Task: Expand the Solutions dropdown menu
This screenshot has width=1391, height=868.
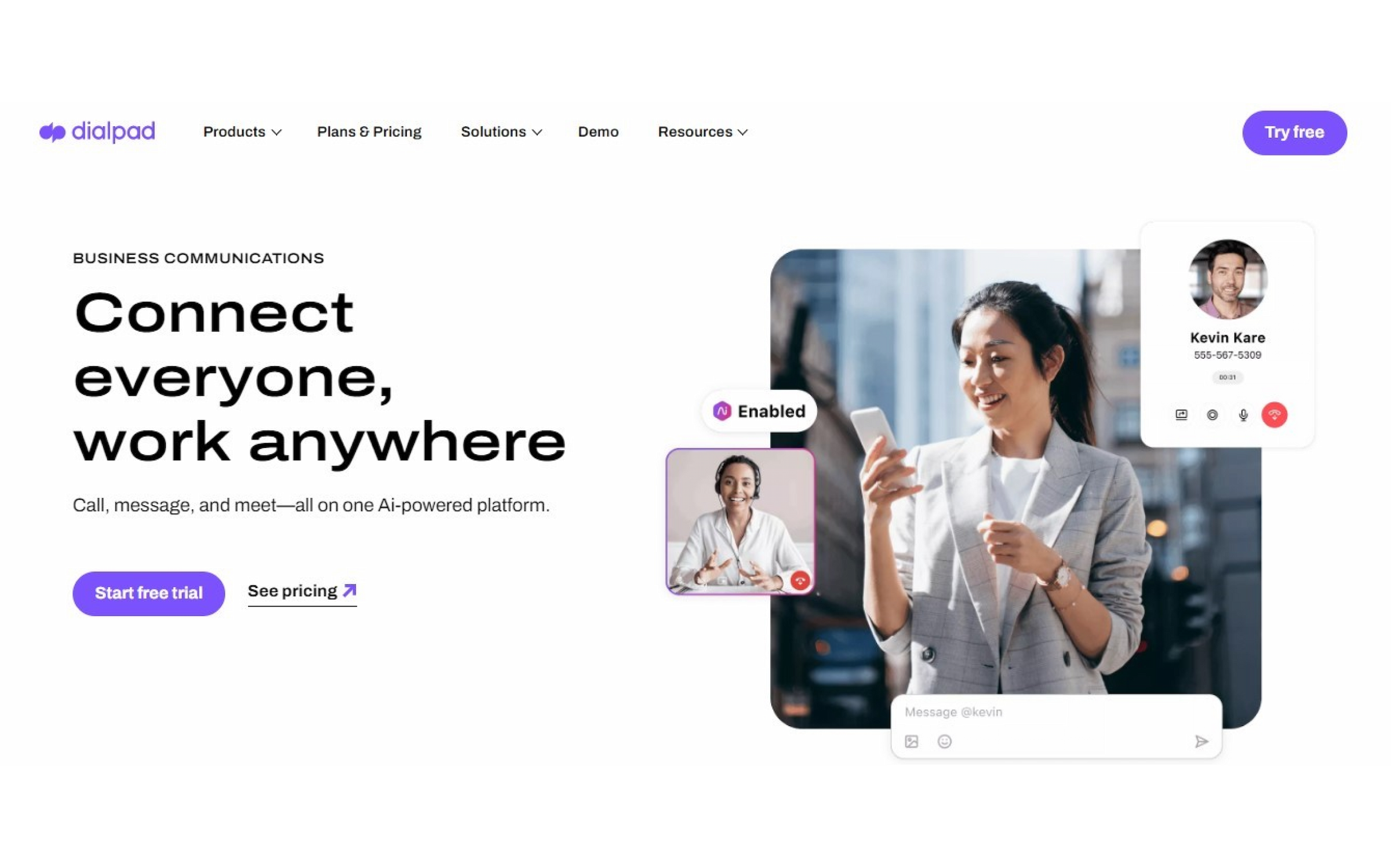Action: coord(500,132)
